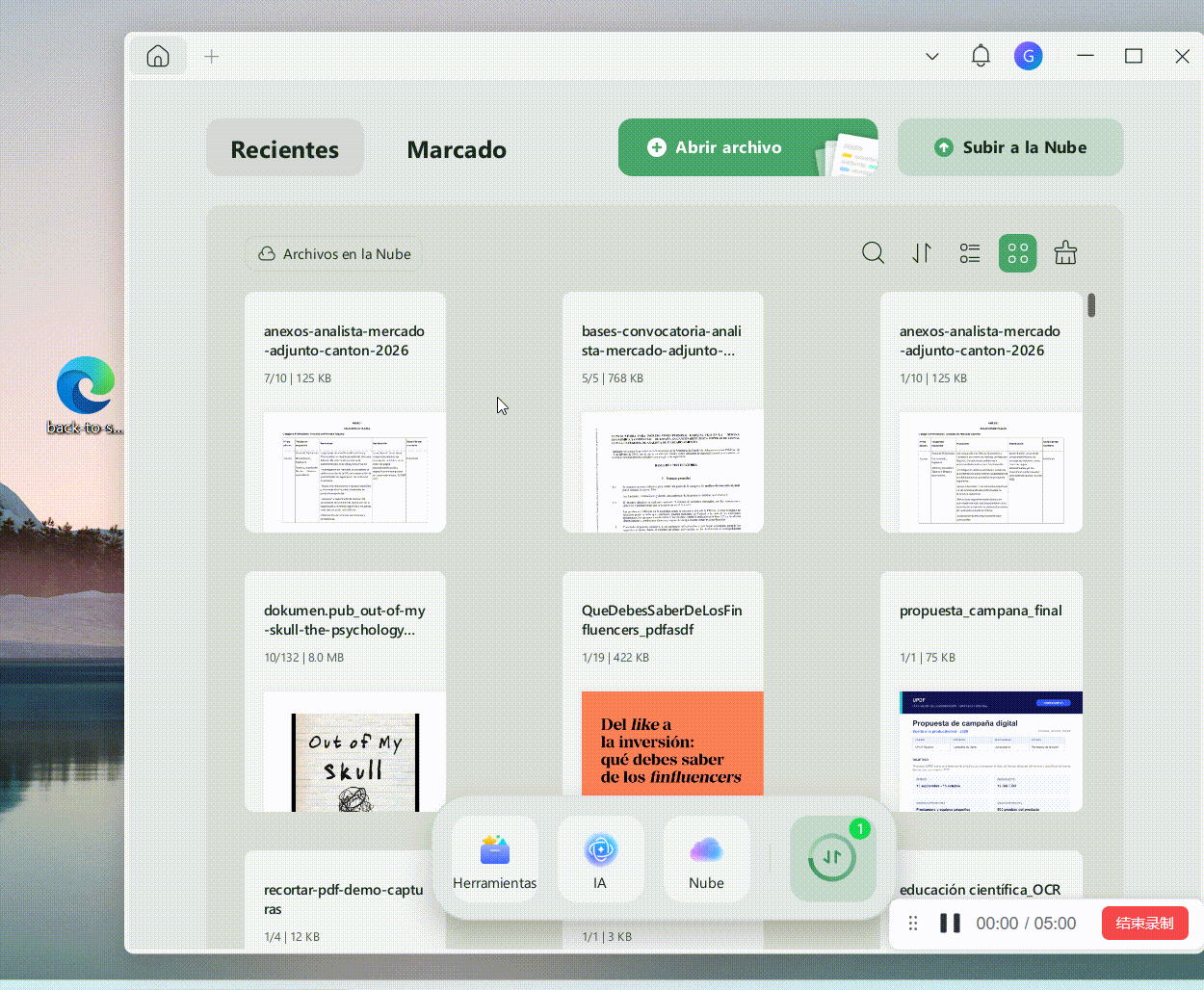Open the Herramientas tools panel
This screenshot has width=1204, height=990.
[x=495, y=859]
